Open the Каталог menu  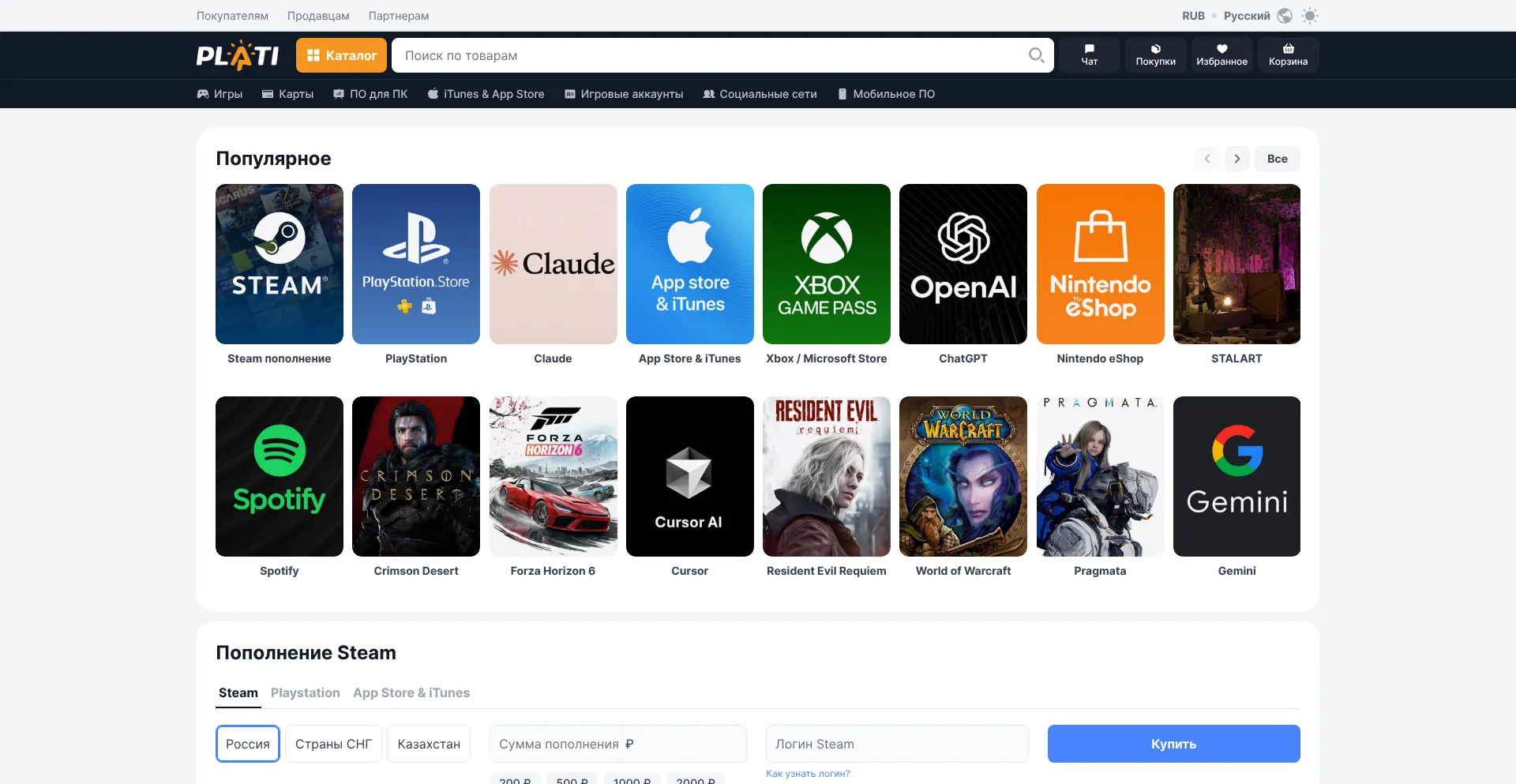pyautogui.click(x=341, y=55)
